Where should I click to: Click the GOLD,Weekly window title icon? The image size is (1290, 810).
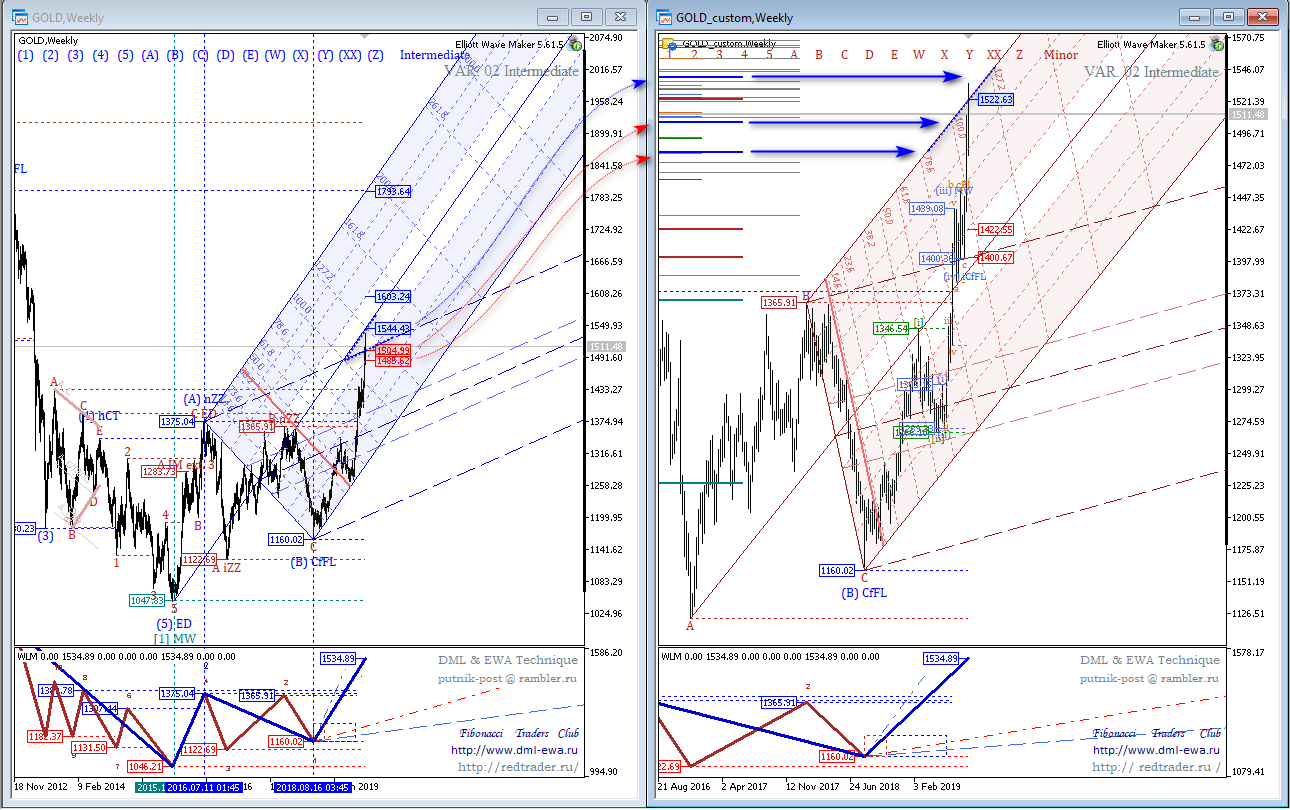(20, 17)
